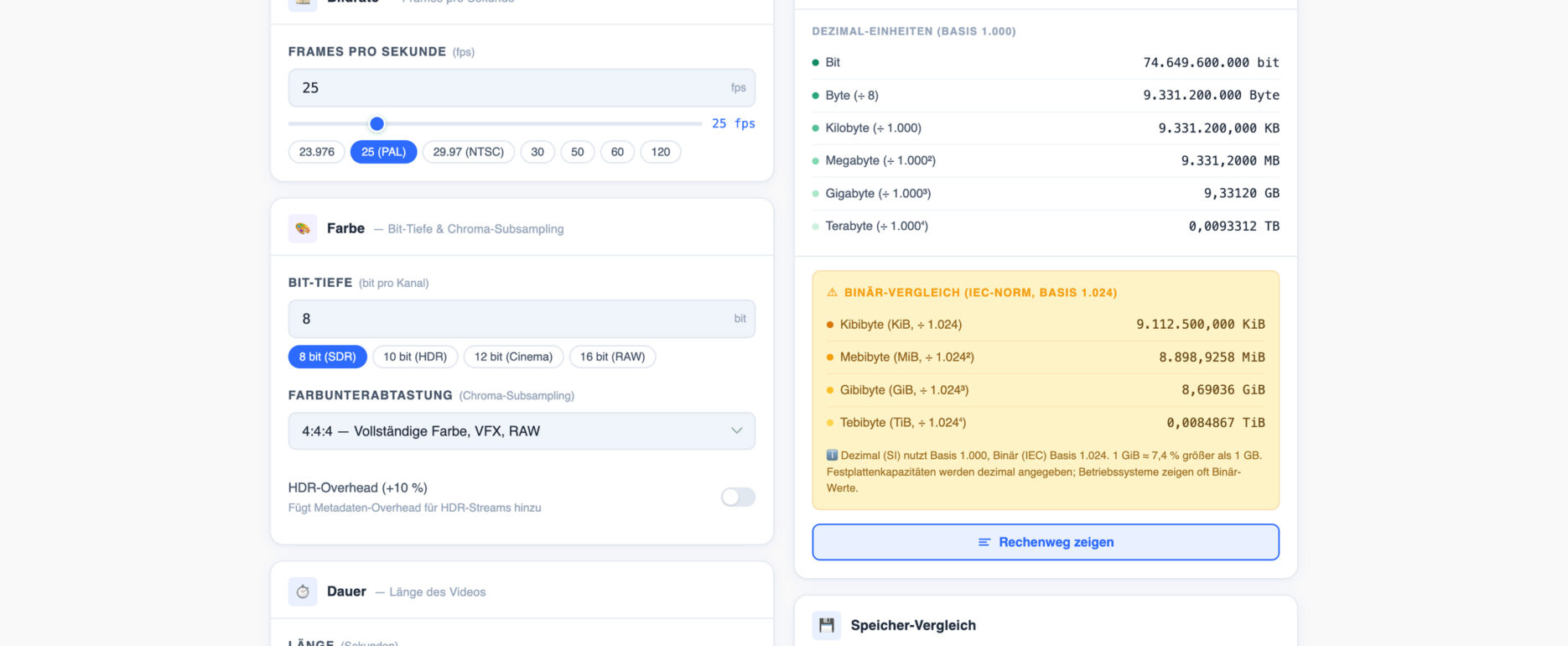Select the 8 bit (SDR) preset
The width and height of the screenshot is (1568, 646).
click(327, 357)
